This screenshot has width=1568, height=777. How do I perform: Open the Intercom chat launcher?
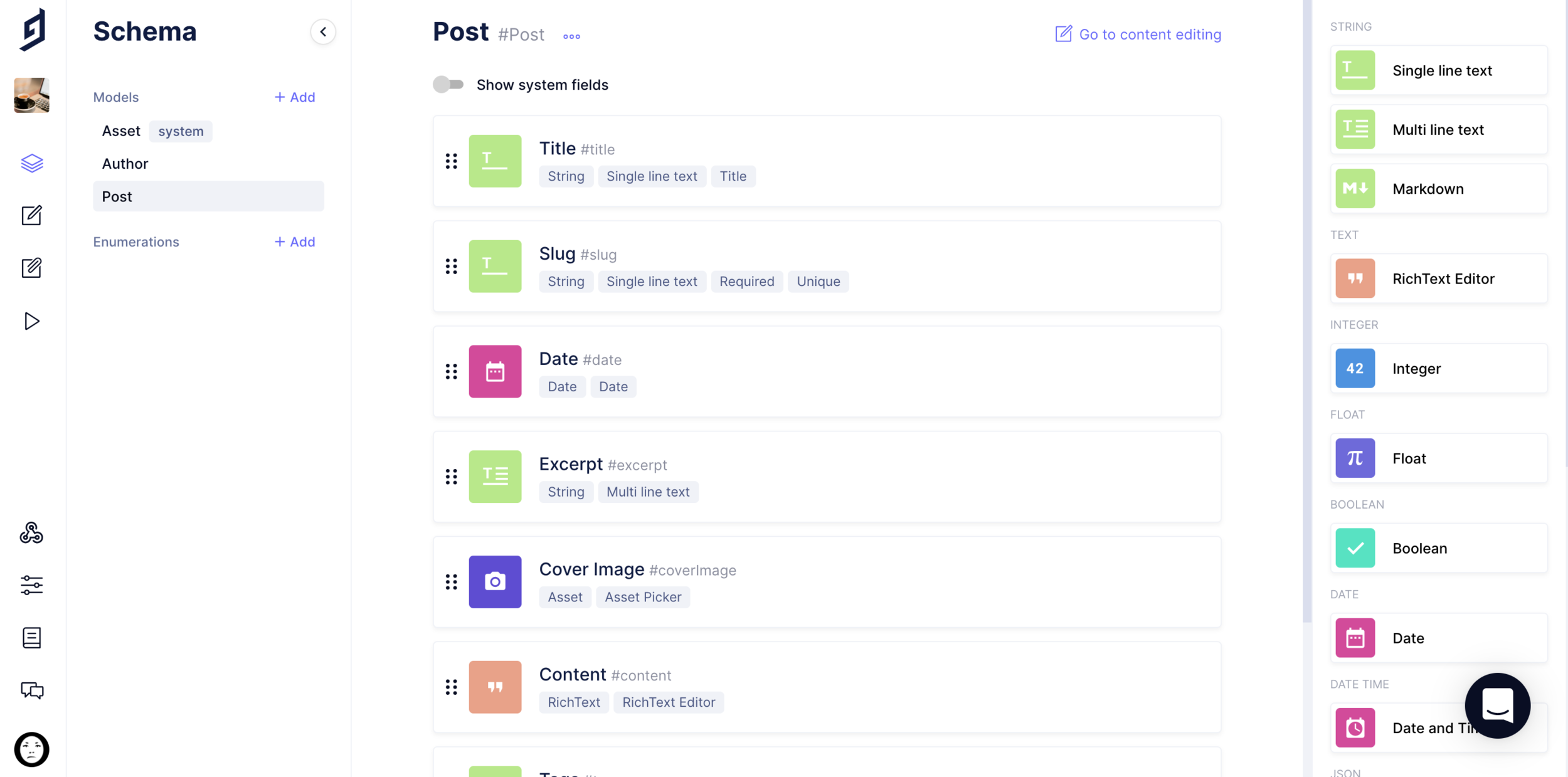[x=1497, y=706]
